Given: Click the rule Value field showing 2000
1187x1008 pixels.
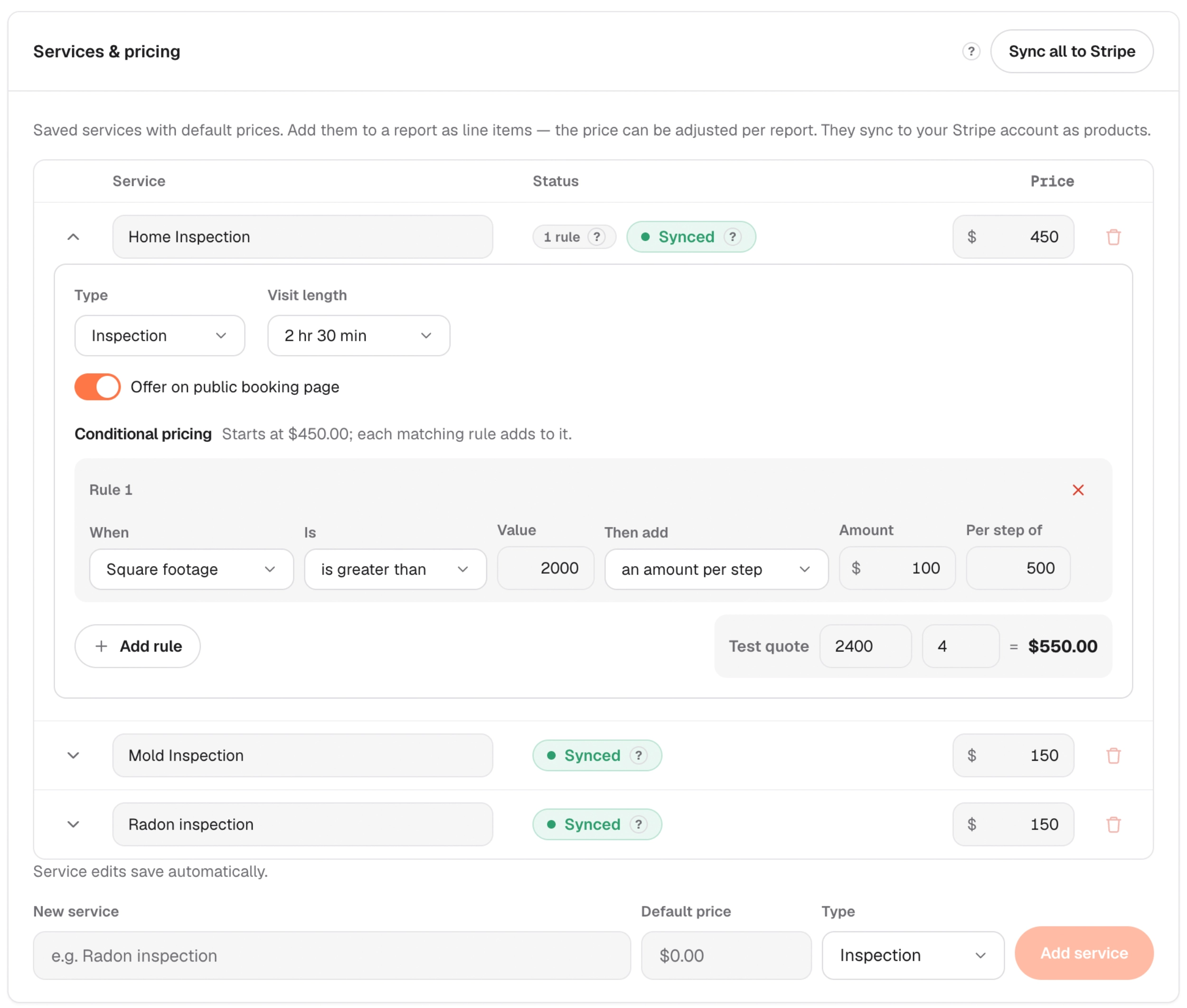Looking at the screenshot, I should coord(546,568).
